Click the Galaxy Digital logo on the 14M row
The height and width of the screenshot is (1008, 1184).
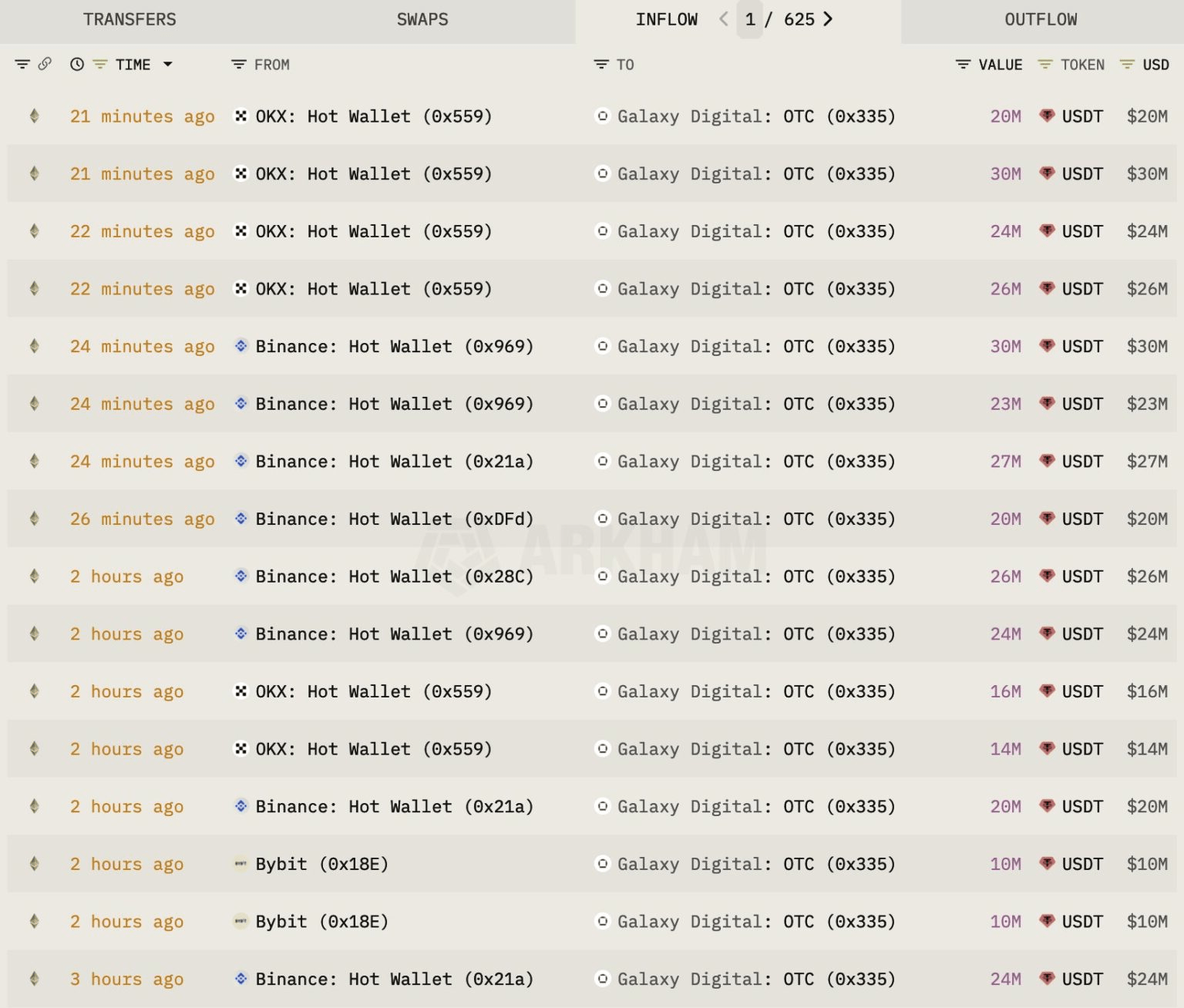click(603, 748)
